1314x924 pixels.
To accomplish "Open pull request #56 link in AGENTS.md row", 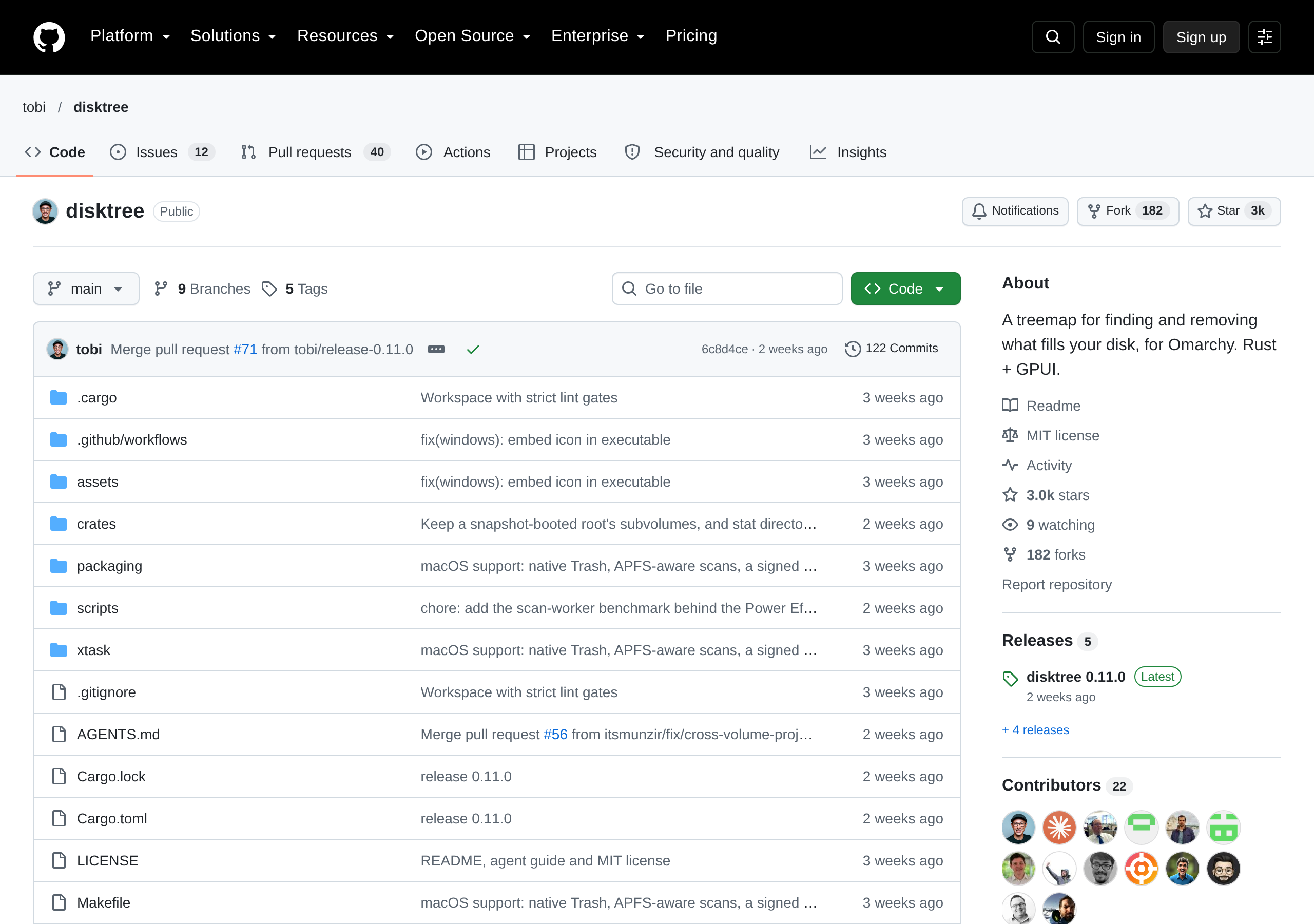I will [x=555, y=734].
